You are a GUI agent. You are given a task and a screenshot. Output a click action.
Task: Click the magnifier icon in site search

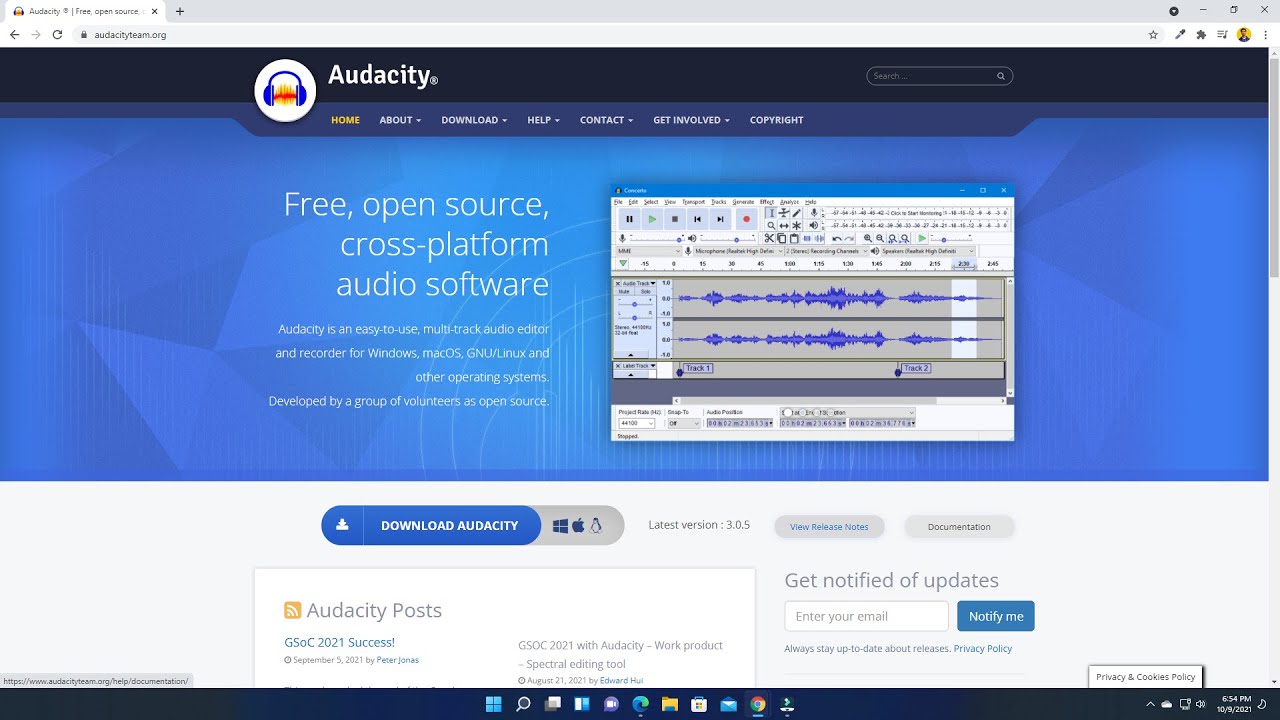1000,76
